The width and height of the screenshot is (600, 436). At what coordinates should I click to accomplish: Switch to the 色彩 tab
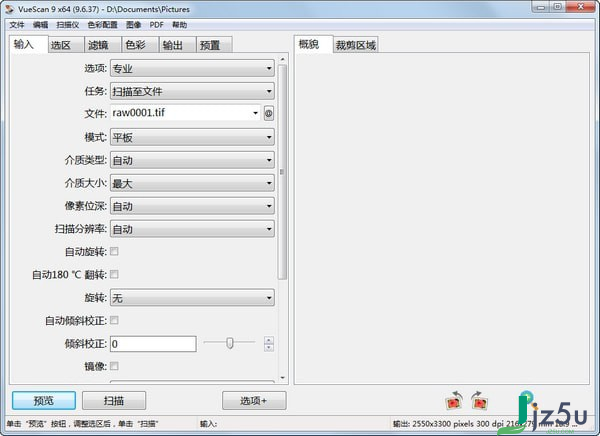click(x=140, y=45)
